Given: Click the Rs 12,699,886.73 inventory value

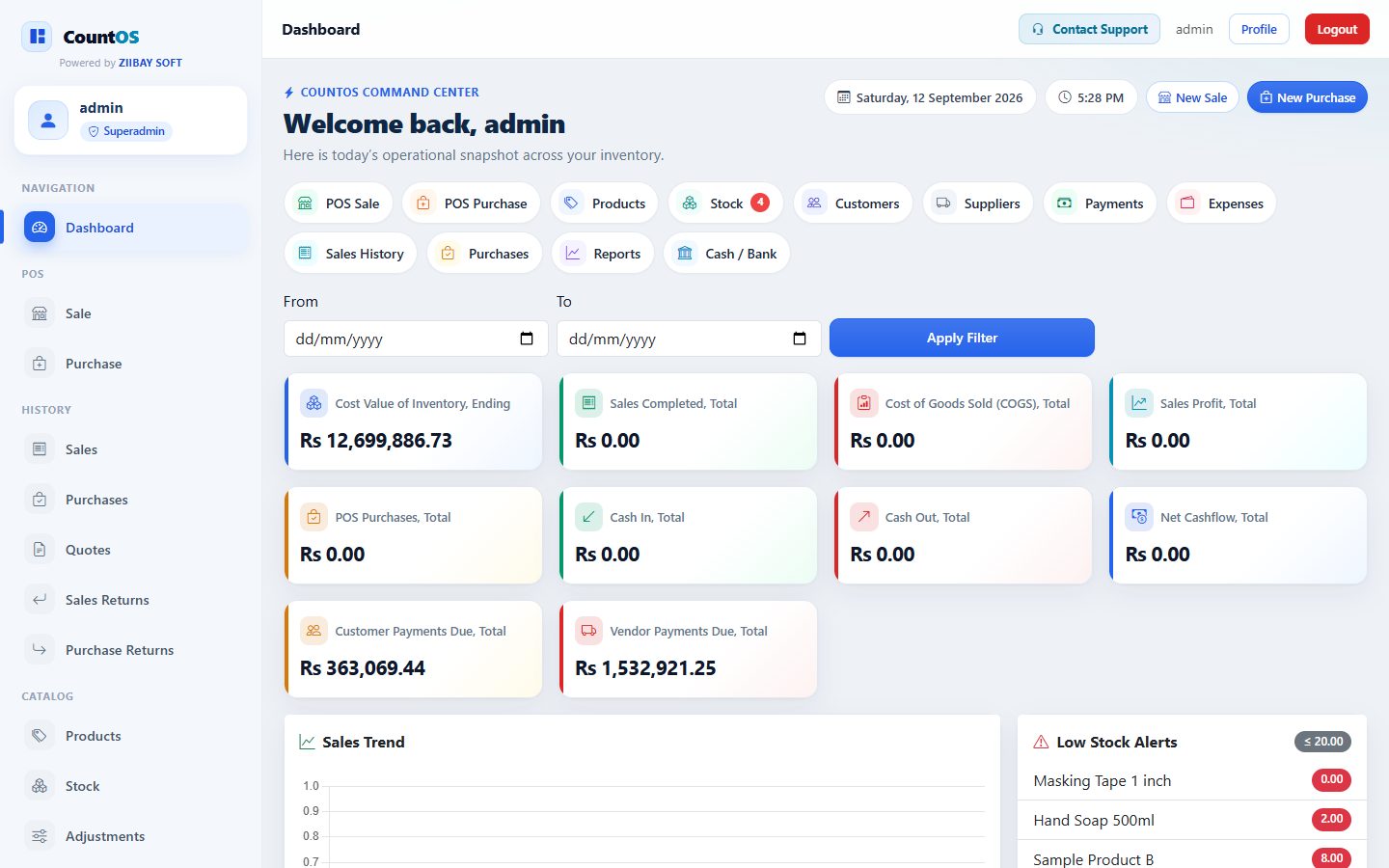Looking at the screenshot, I should 376,441.
